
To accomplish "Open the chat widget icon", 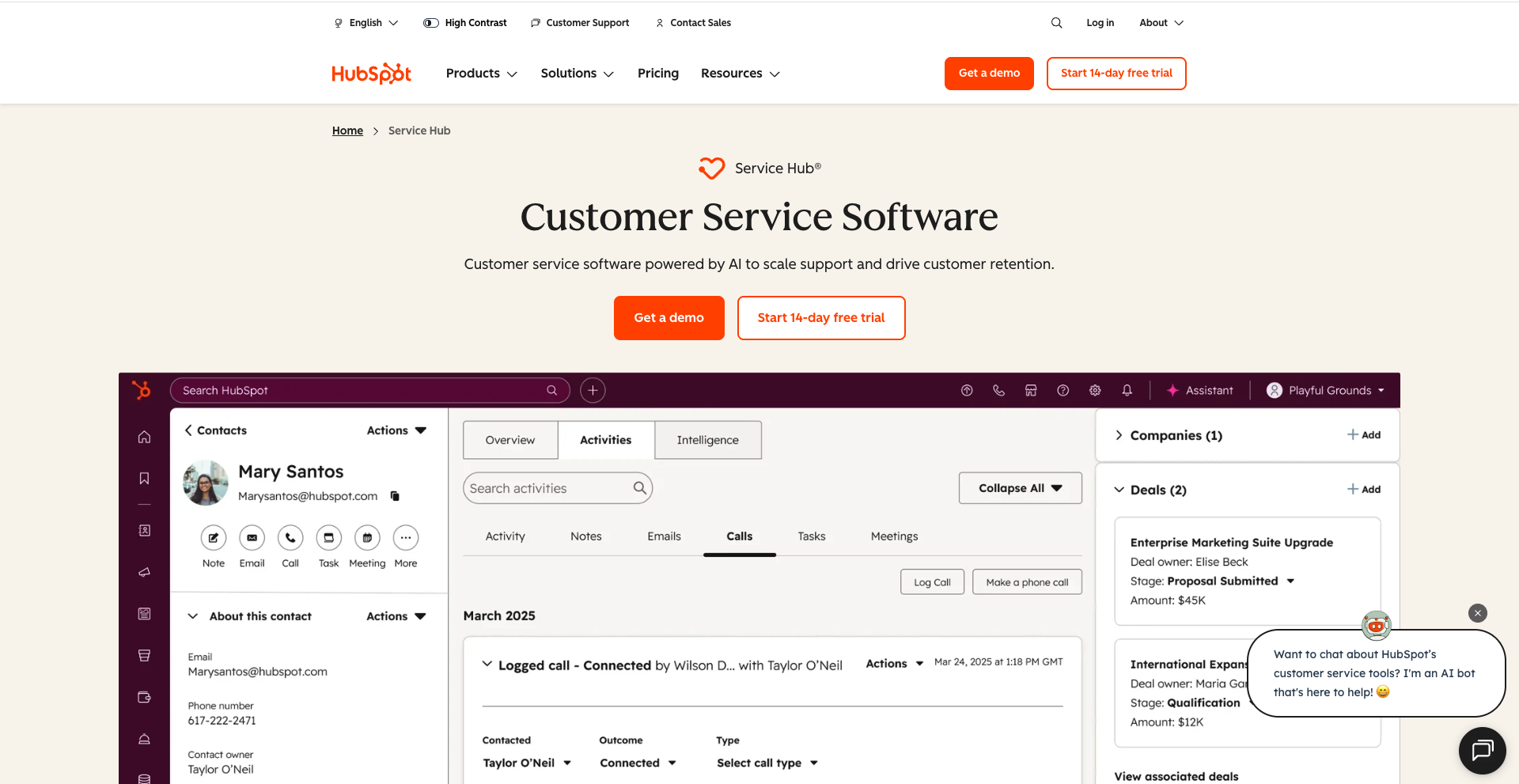I will coord(1482,750).
